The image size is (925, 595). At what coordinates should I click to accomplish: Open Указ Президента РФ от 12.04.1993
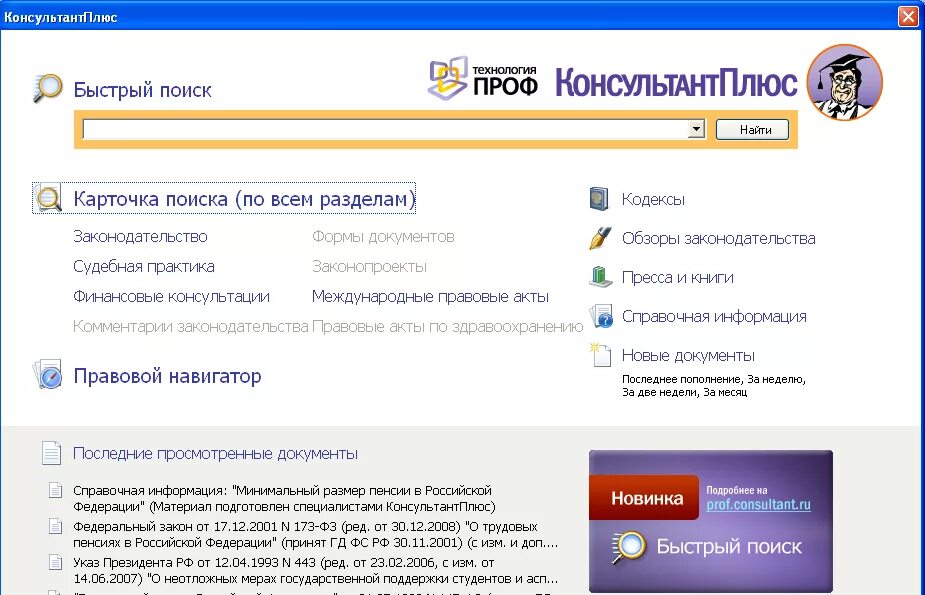pos(316,570)
